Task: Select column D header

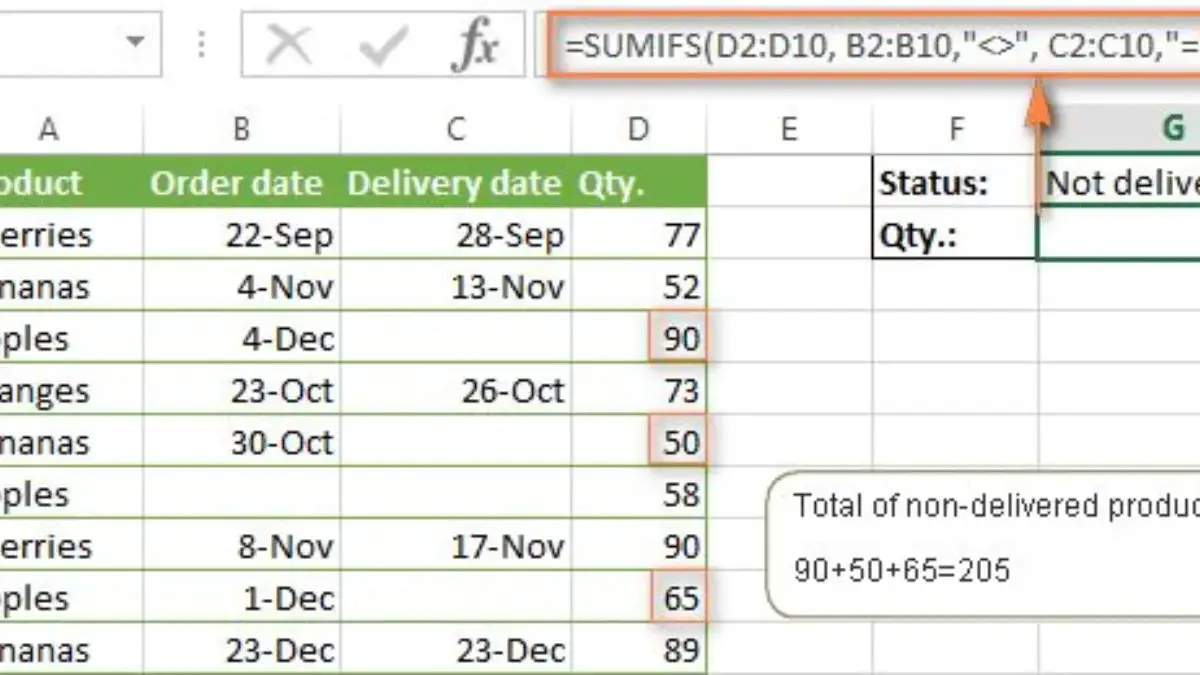Action: 638,128
